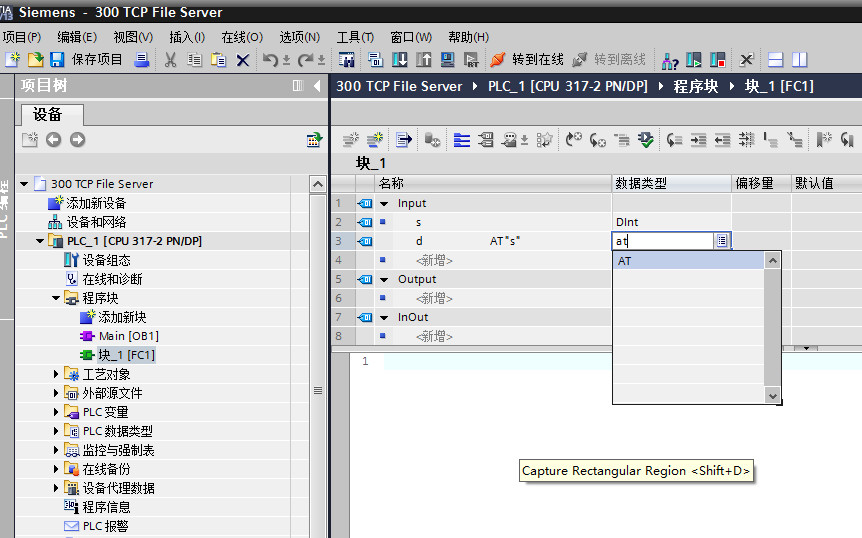Save project via 保存项目 button
Viewport: 862px width, 538px height.
[x=86, y=59]
